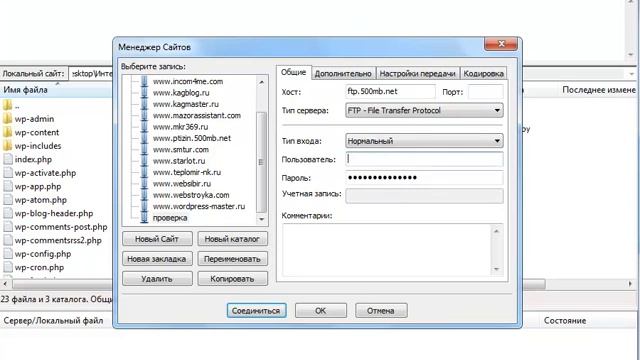Select the wp-comments-post.php file name

point(61,227)
